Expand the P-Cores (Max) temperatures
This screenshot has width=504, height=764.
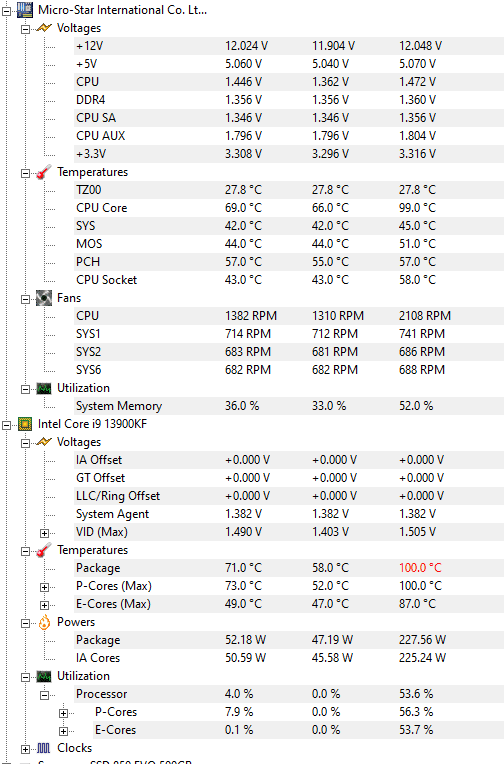coord(44,587)
